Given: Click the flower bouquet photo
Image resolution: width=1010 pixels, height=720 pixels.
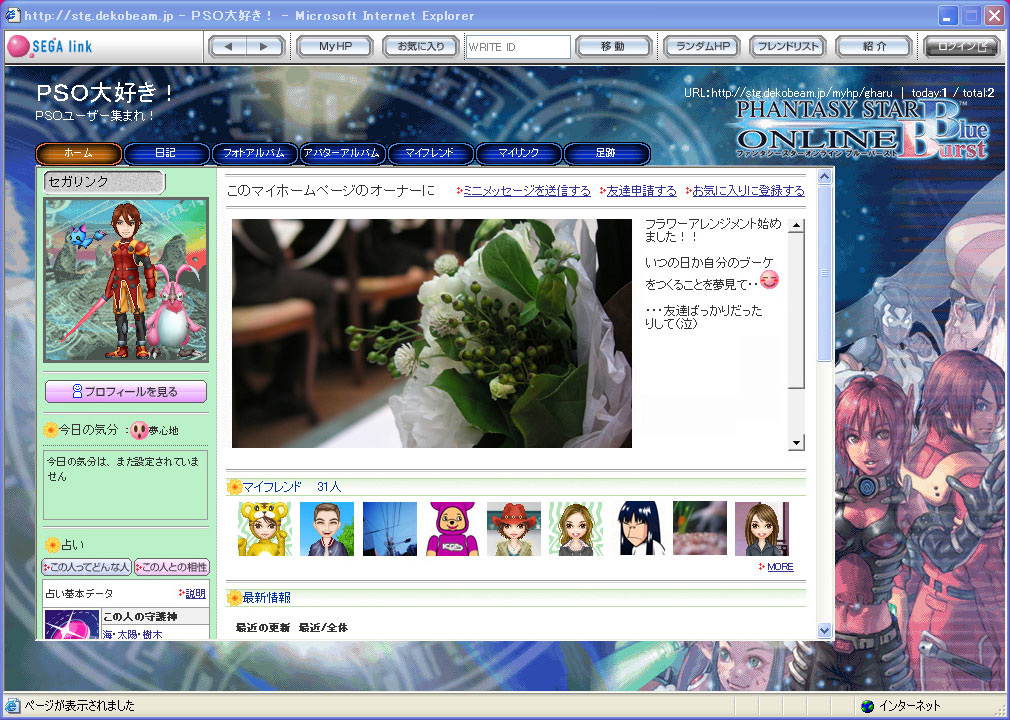Looking at the screenshot, I should [x=432, y=333].
